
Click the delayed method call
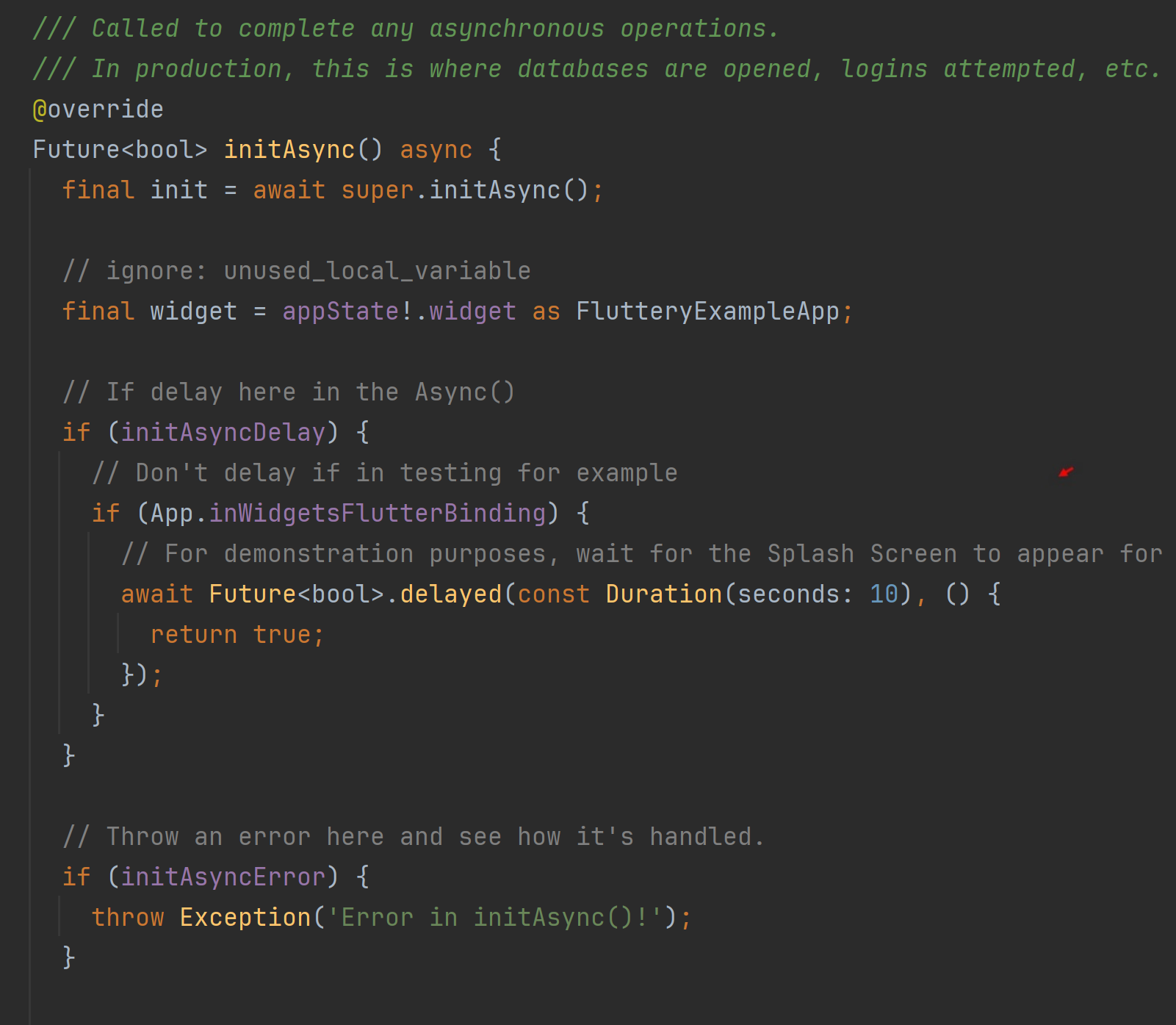(x=450, y=594)
